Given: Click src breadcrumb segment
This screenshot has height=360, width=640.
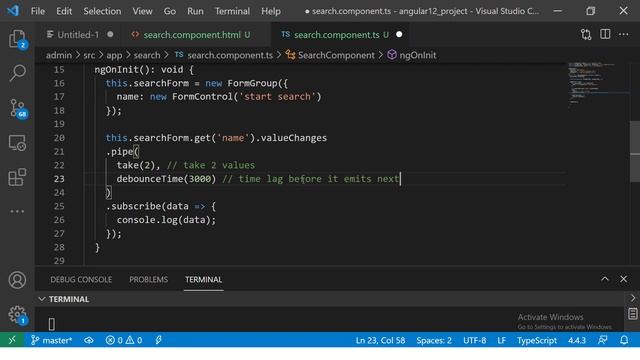Looking at the screenshot, I should coord(89,55).
